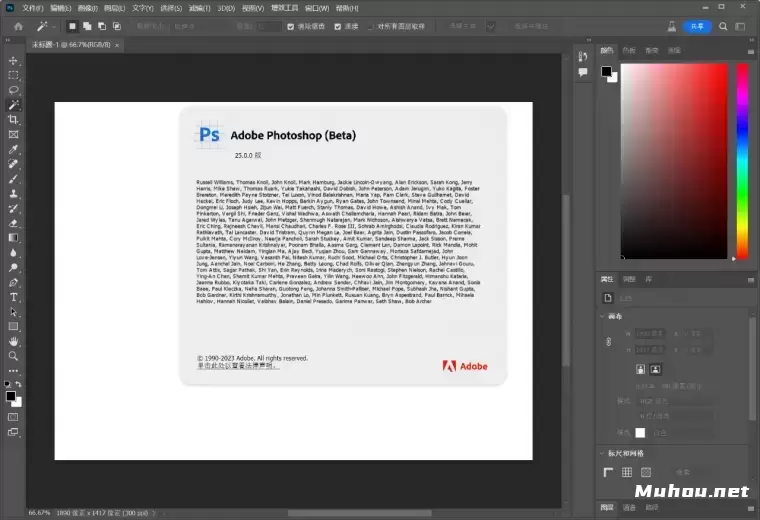Select the Path Selection tool
The image size is (760, 520).
click(x=13, y=312)
